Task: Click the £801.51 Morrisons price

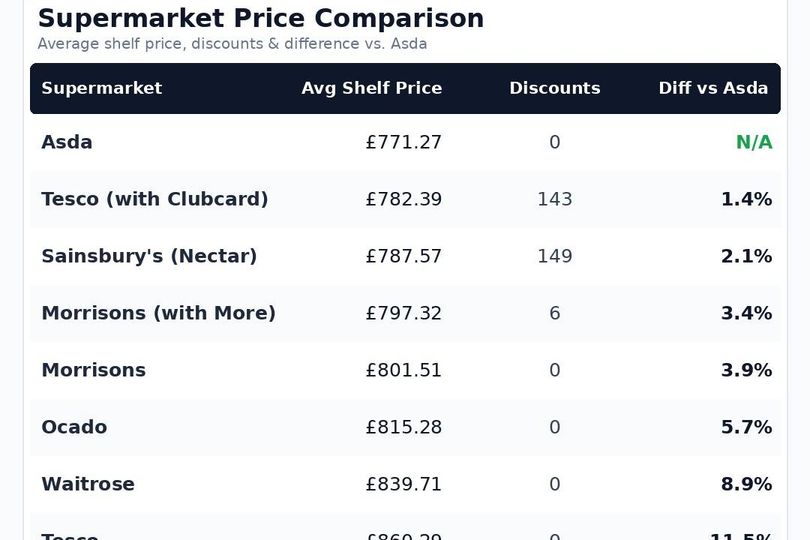Action: pyautogui.click(x=403, y=370)
